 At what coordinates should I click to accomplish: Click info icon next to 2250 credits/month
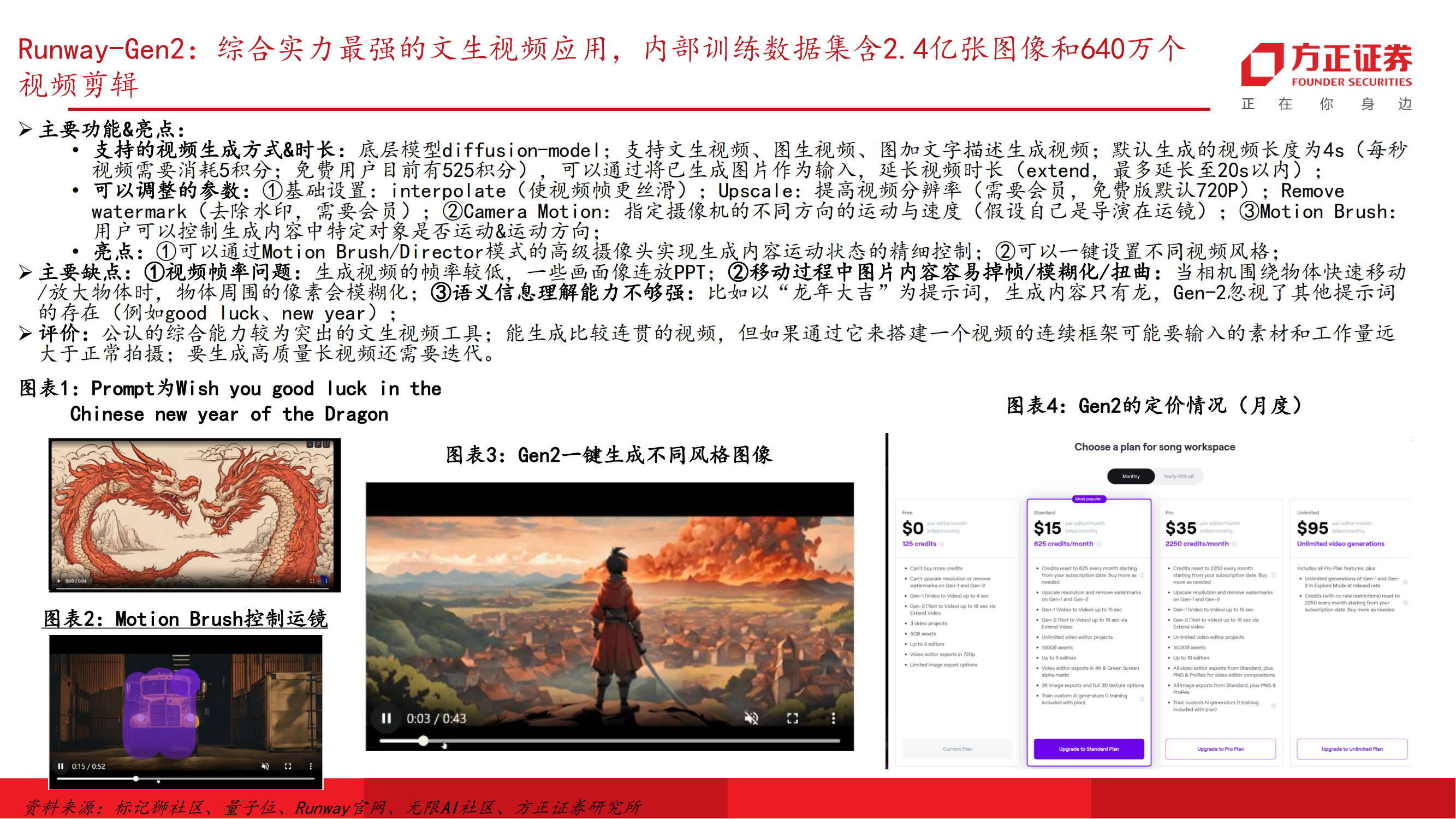click(x=1234, y=544)
